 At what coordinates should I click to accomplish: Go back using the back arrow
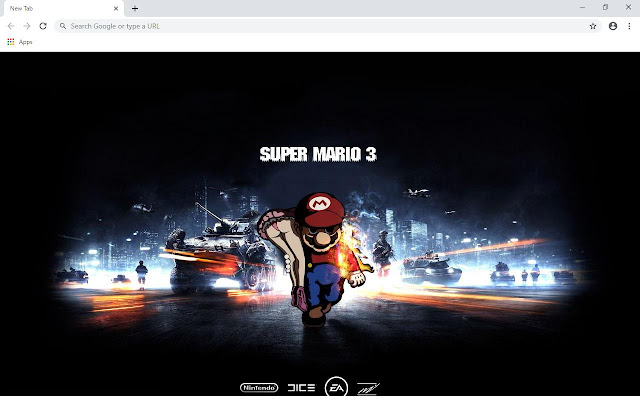click(x=11, y=26)
